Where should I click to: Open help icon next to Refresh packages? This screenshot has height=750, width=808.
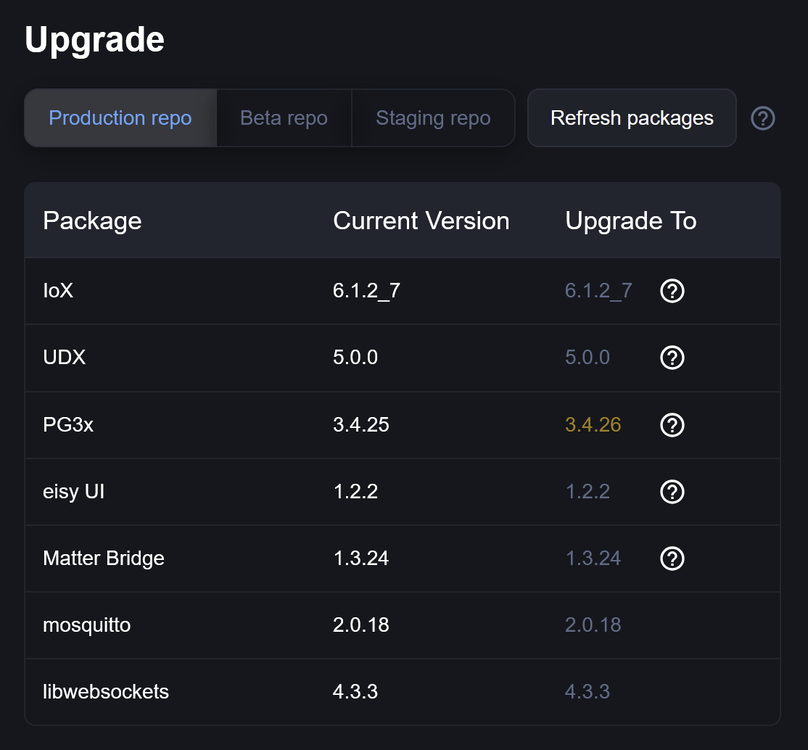[x=763, y=118]
